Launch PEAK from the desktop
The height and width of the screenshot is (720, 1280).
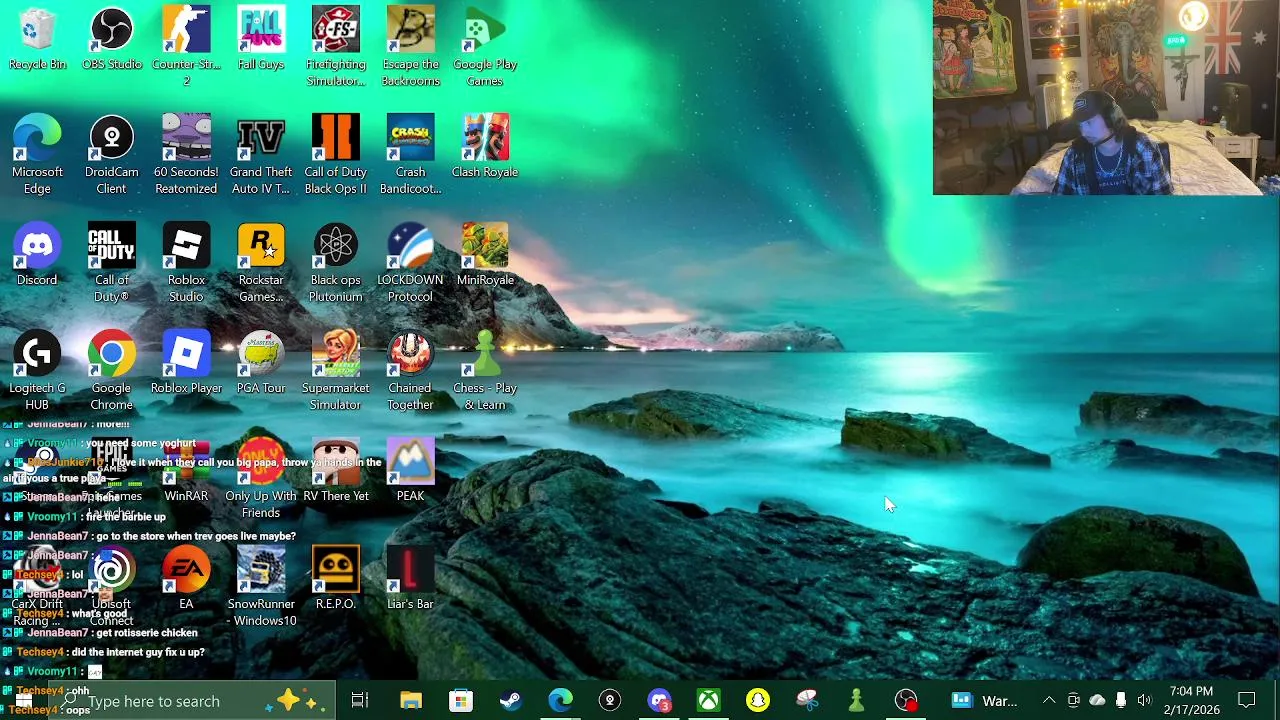pyautogui.click(x=410, y=472)
